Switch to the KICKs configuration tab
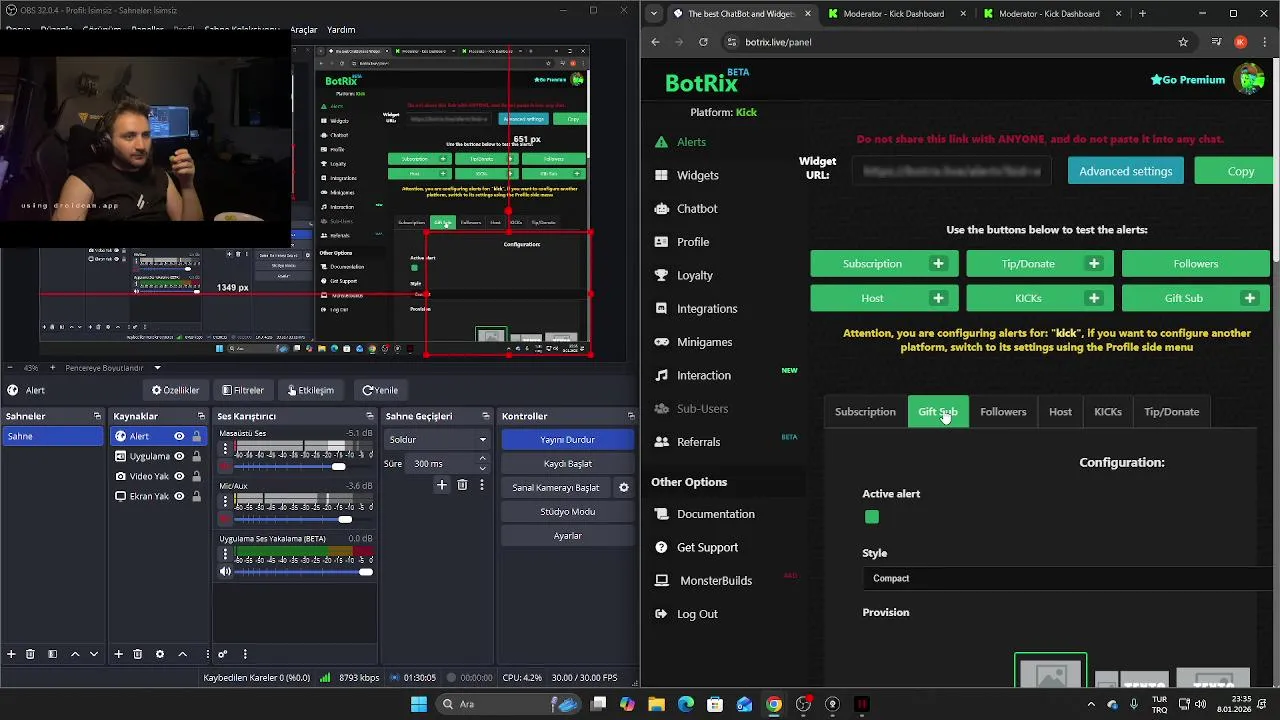1280x720 pixels. point(1108,412)
